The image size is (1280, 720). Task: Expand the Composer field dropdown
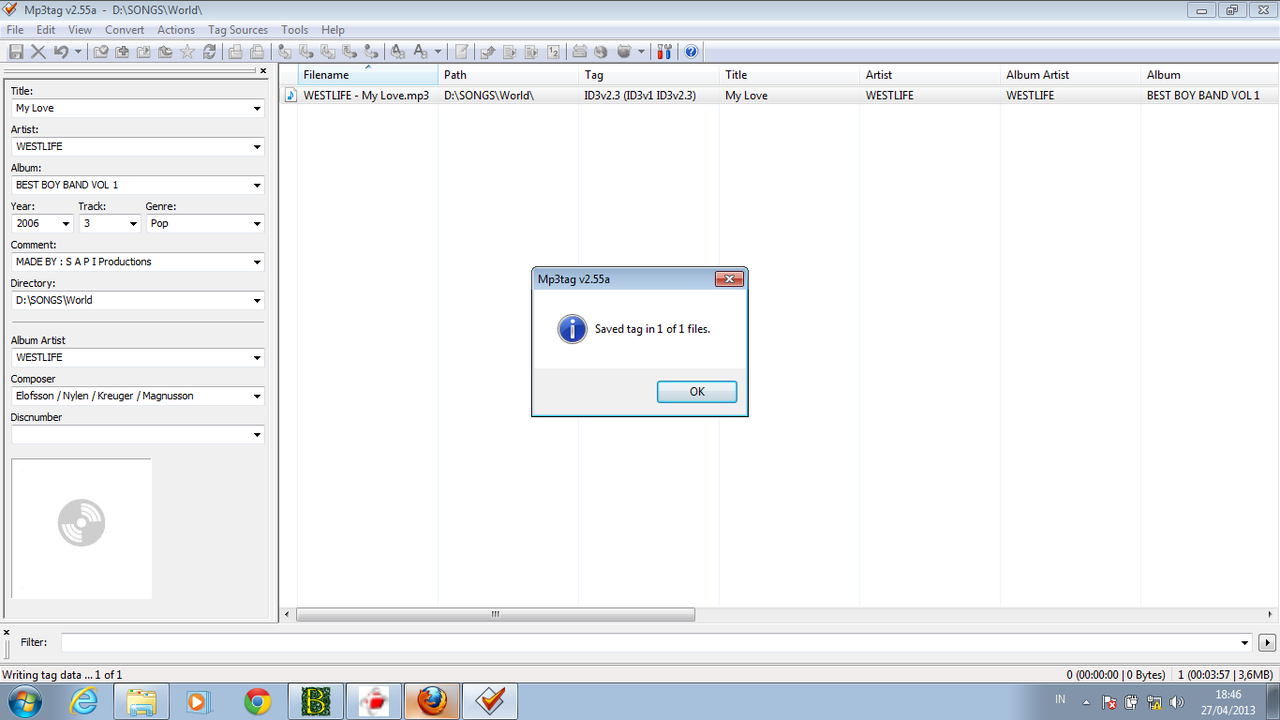[257, 396]
